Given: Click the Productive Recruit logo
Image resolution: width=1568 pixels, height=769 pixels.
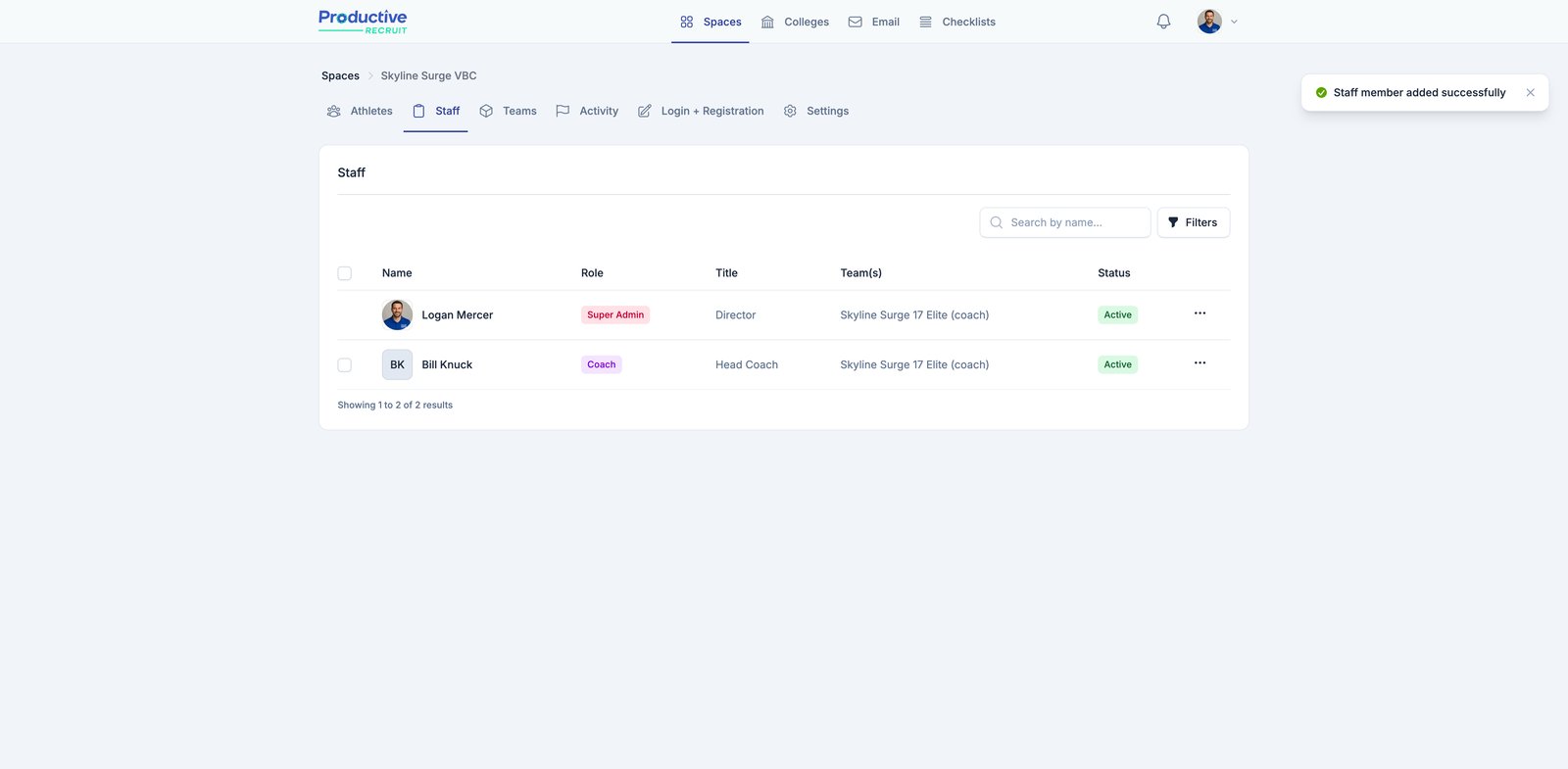Looking at the screenshot, I should [363, 22].
